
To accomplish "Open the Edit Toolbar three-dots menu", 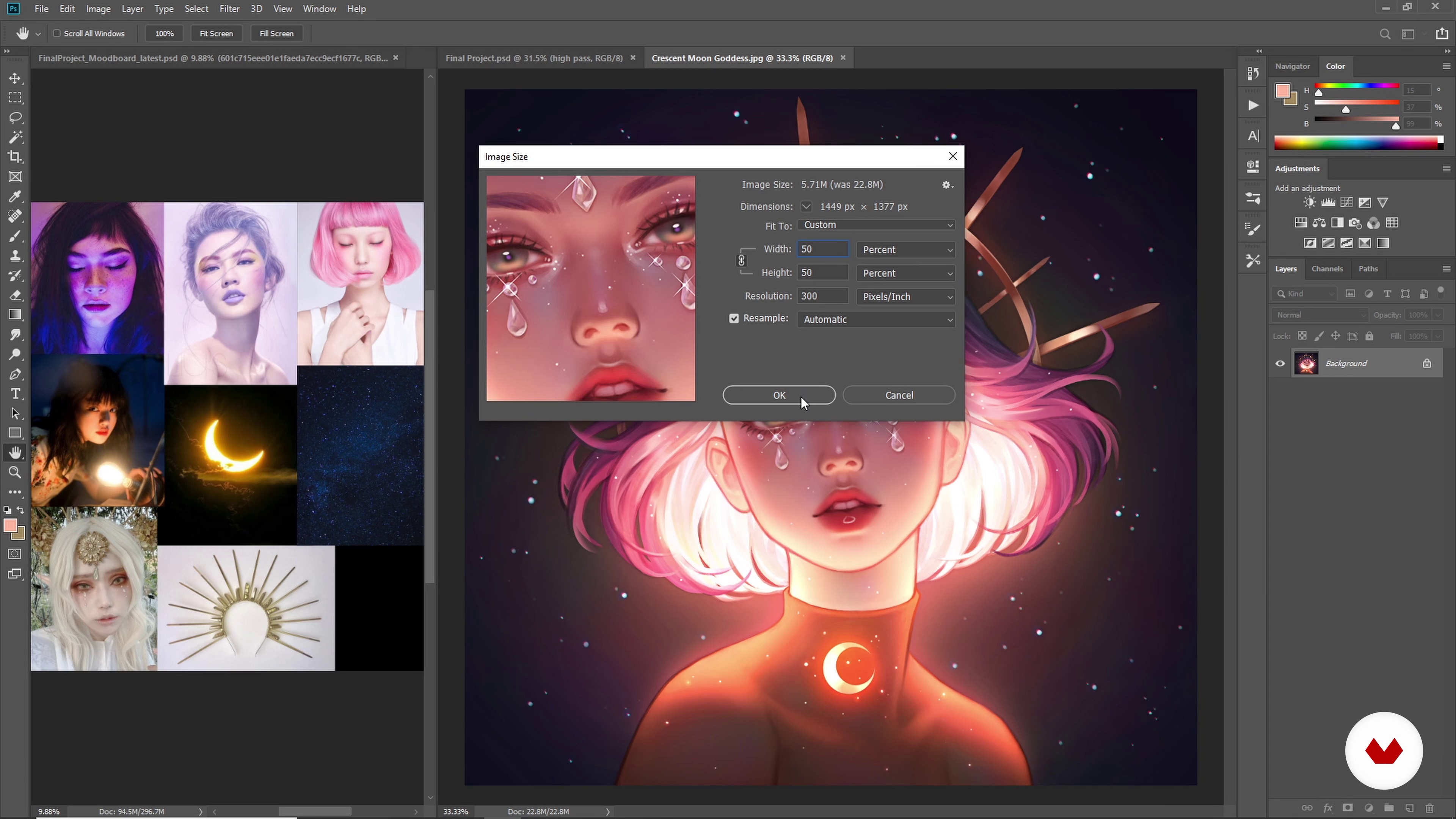I will 15,492.
